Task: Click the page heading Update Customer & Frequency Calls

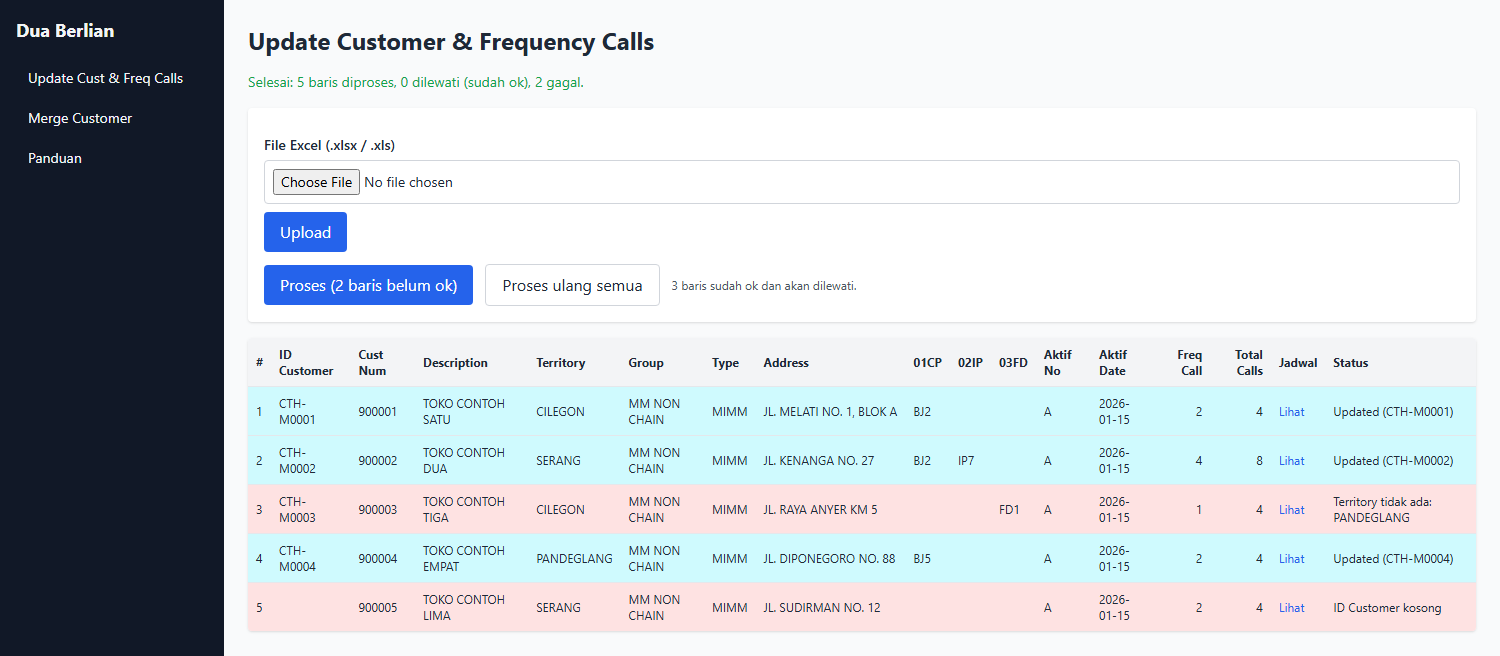Action: pos(451,42)
